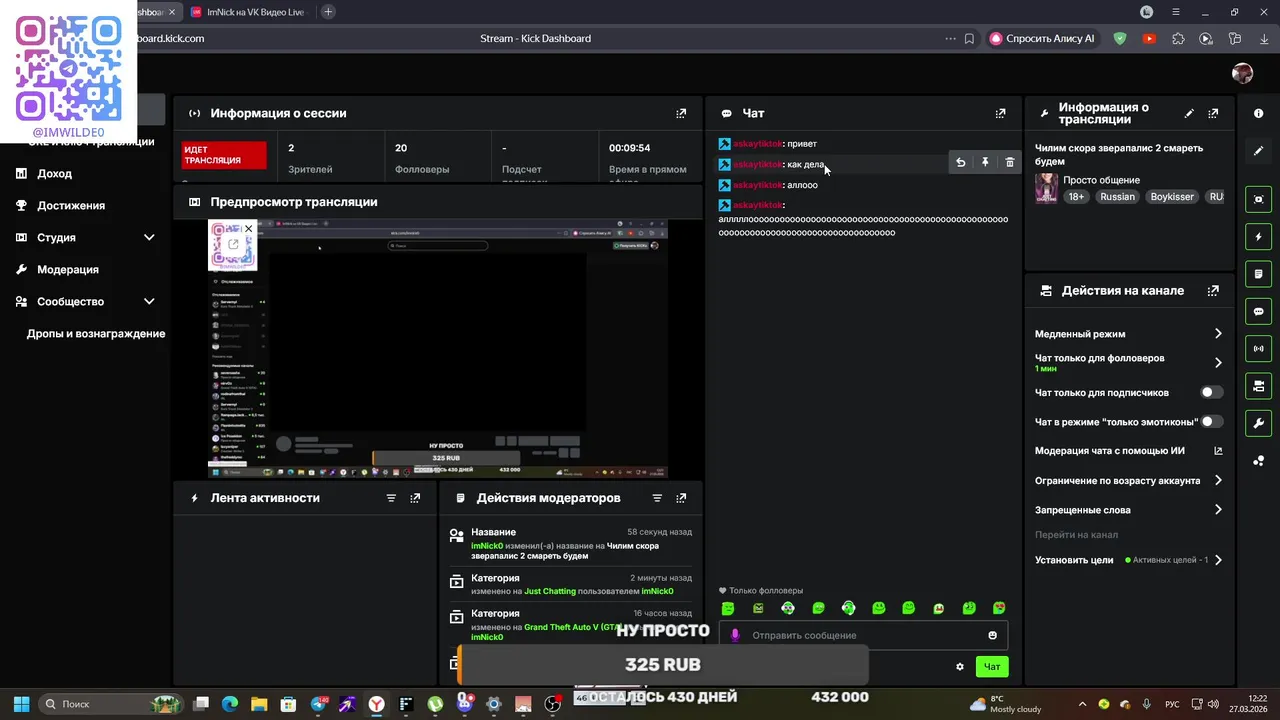Pin the 'как дела' chat message
1280x720 pixels.
click(x=985, y=162)
